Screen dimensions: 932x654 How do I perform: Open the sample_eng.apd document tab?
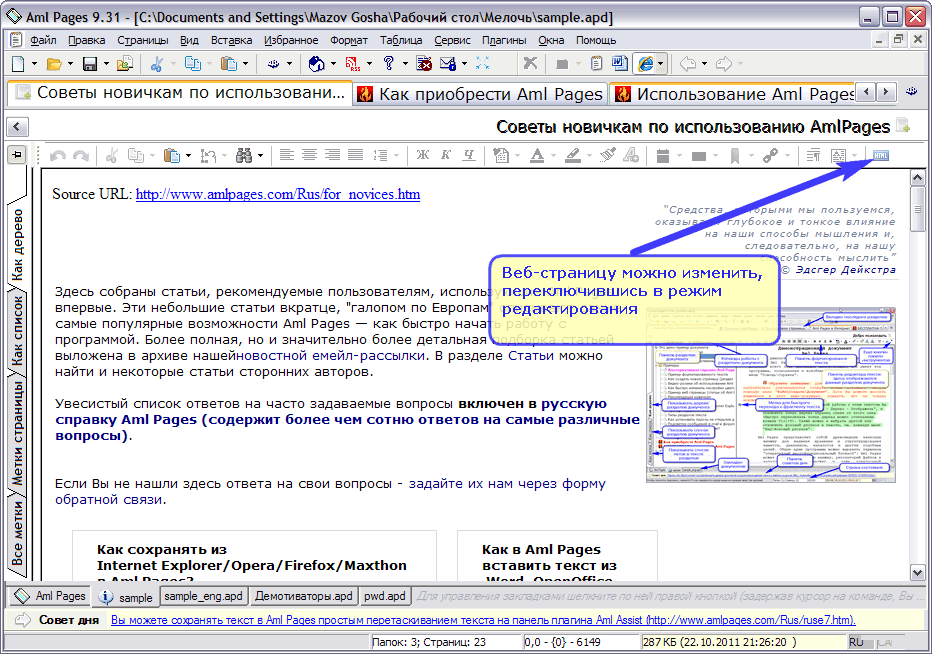[203, 596]
